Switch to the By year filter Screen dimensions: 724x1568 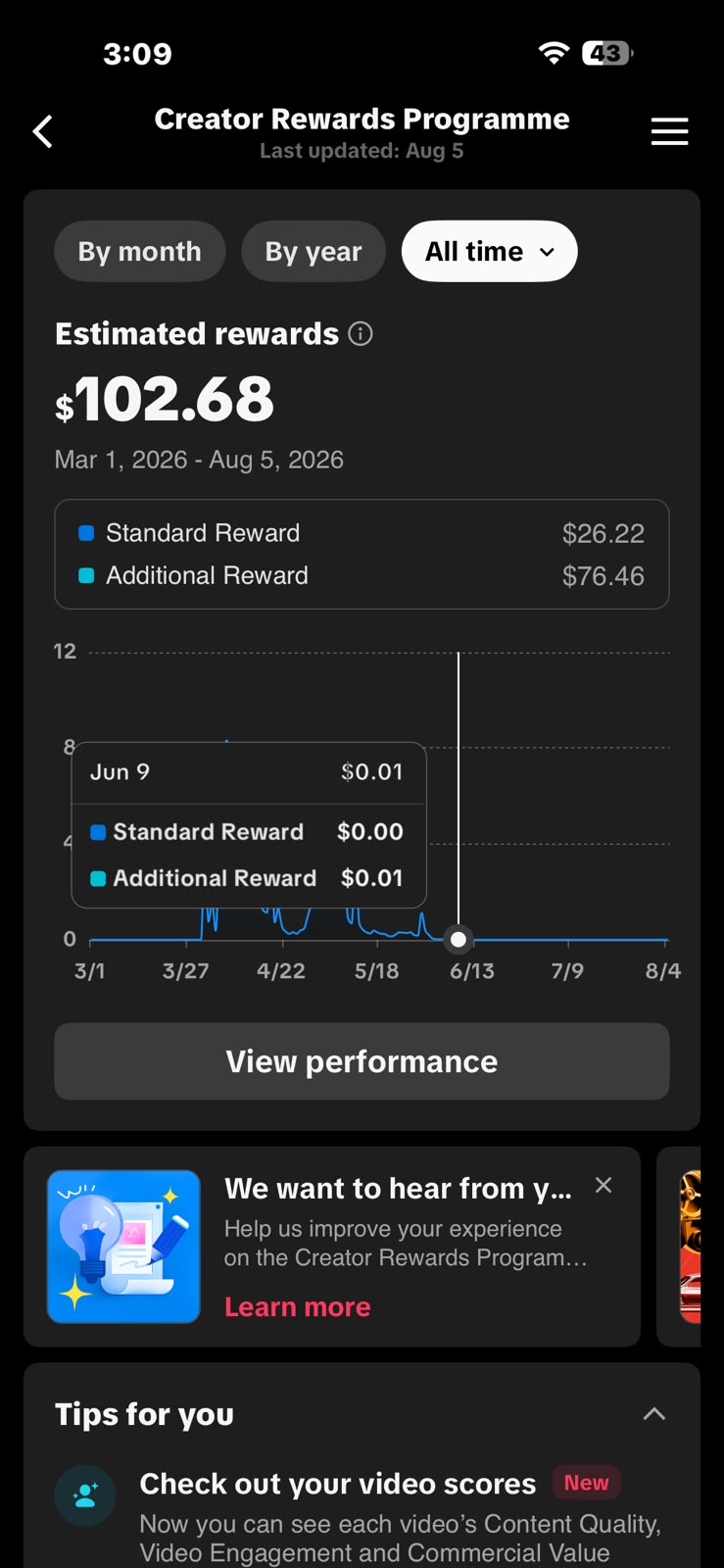[314, 251]
